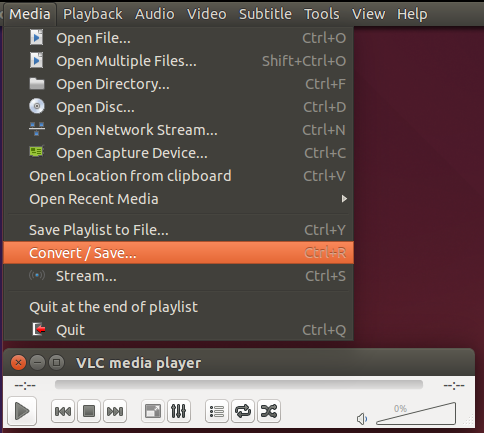484x433 pixels.
Task: Toggle loop repeat mode
Action: pos(243,411)
